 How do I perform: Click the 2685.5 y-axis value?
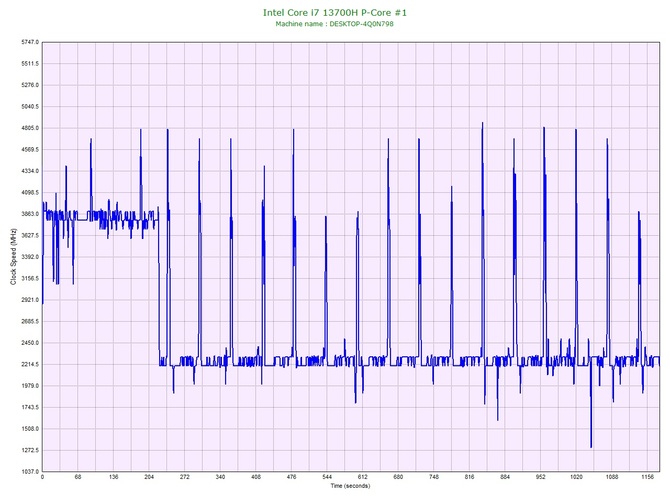(30, 321)
